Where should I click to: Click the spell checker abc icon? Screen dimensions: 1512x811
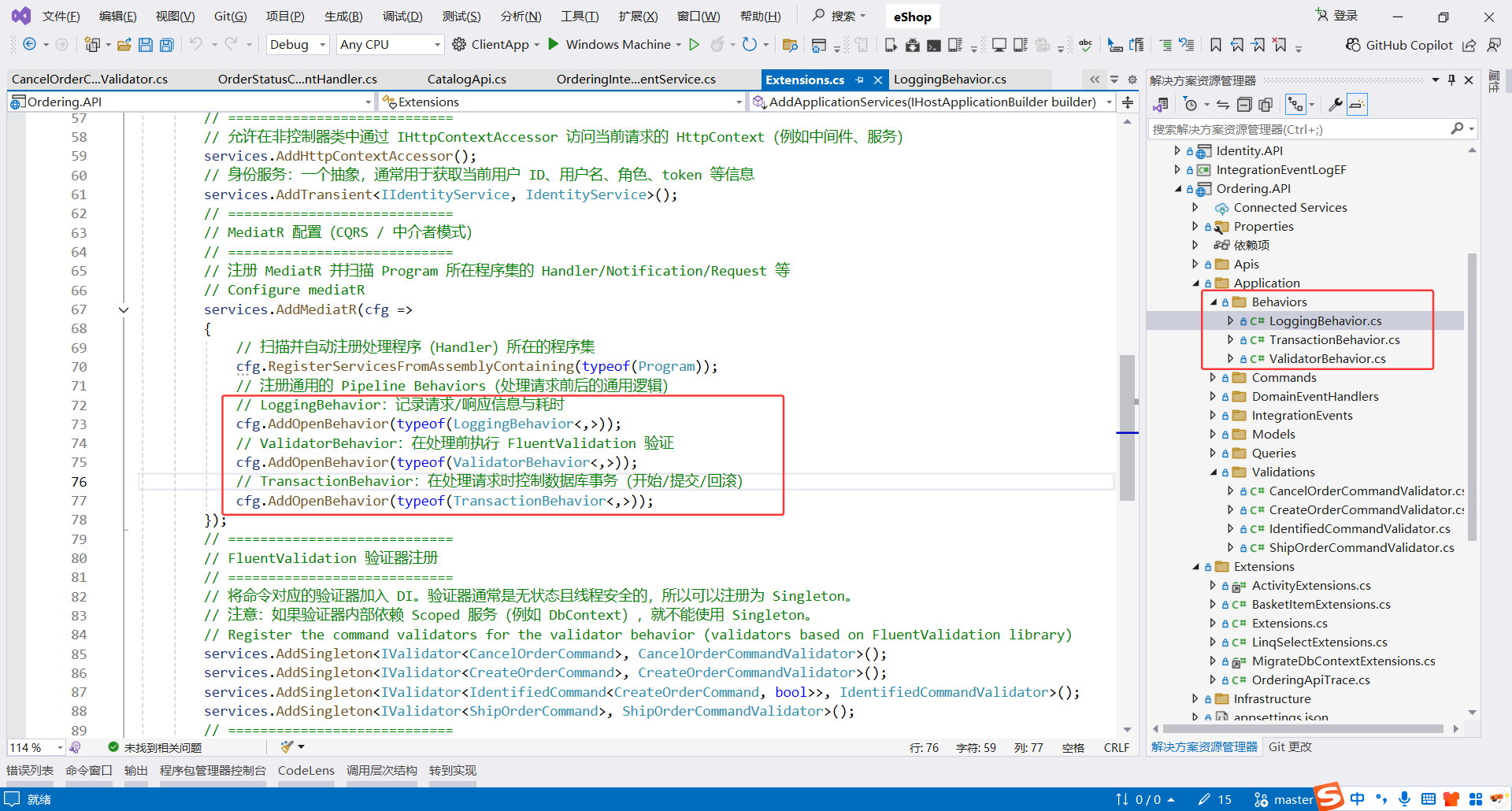1086,45
